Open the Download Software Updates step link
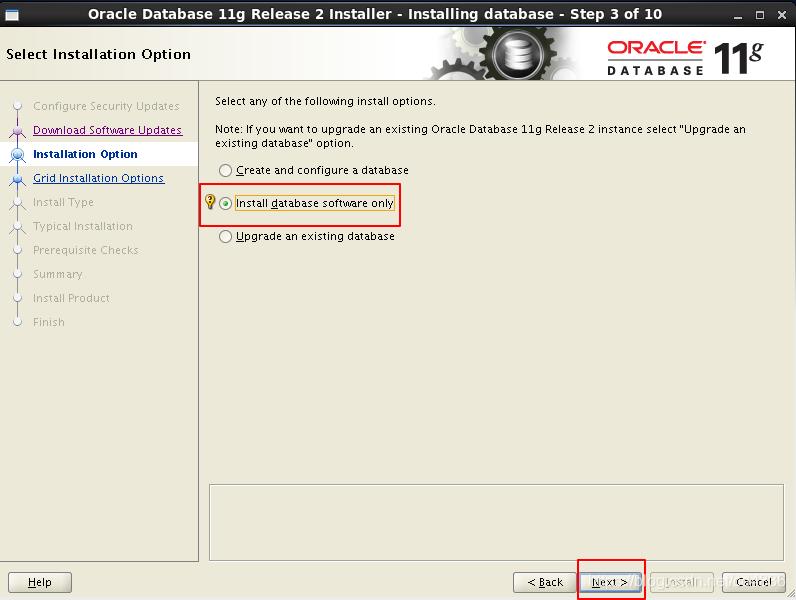Screen dimensions: 796x600 (x=107, y=130)
